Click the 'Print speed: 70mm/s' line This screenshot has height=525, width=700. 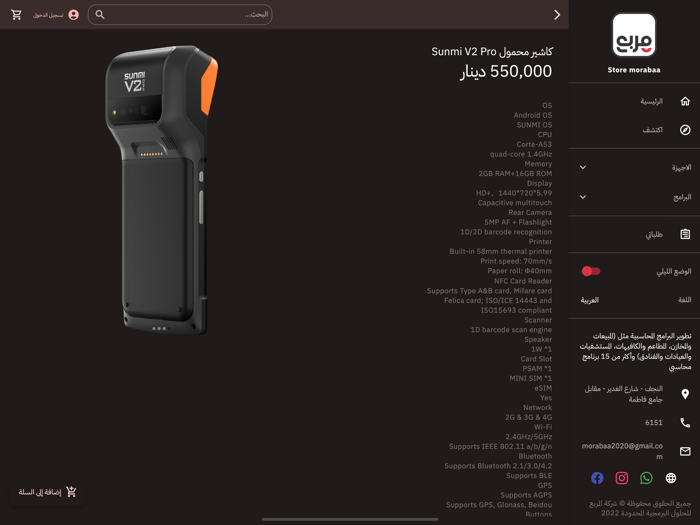(516, 261)
